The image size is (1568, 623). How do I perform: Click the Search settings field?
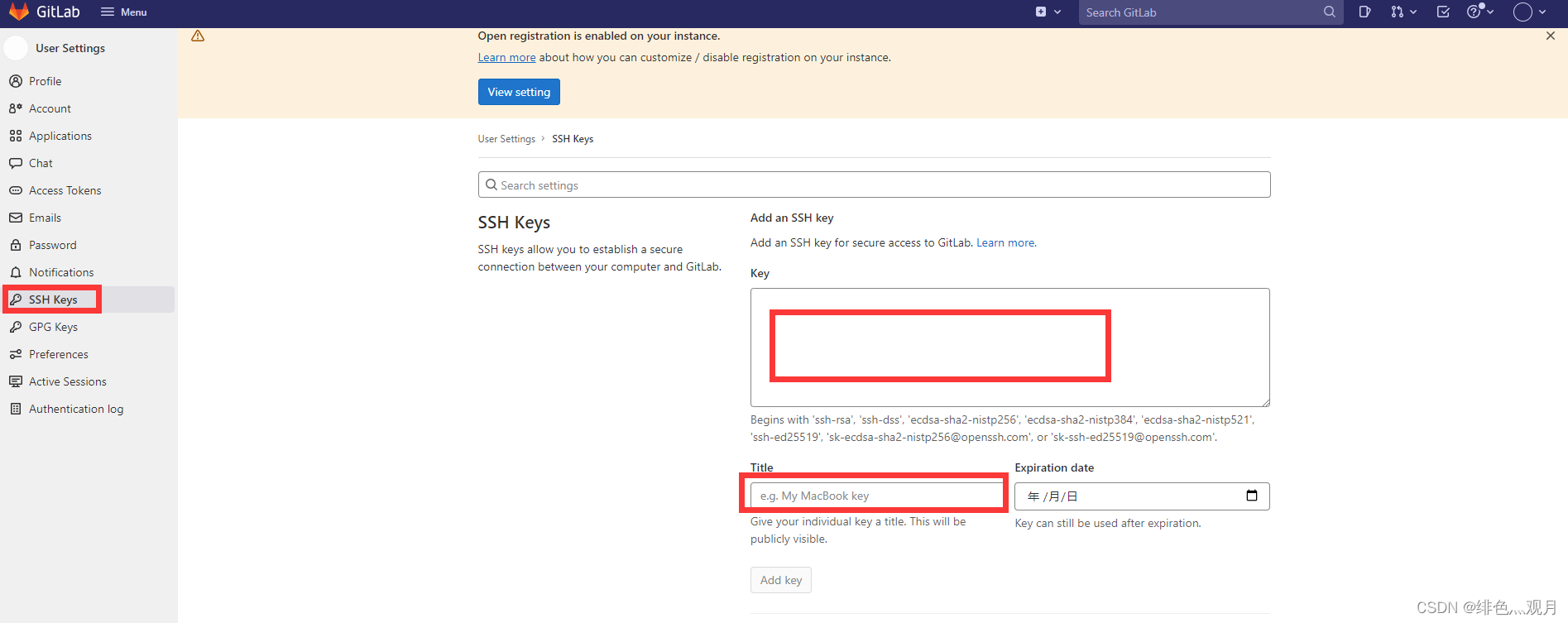pos(874,185)
